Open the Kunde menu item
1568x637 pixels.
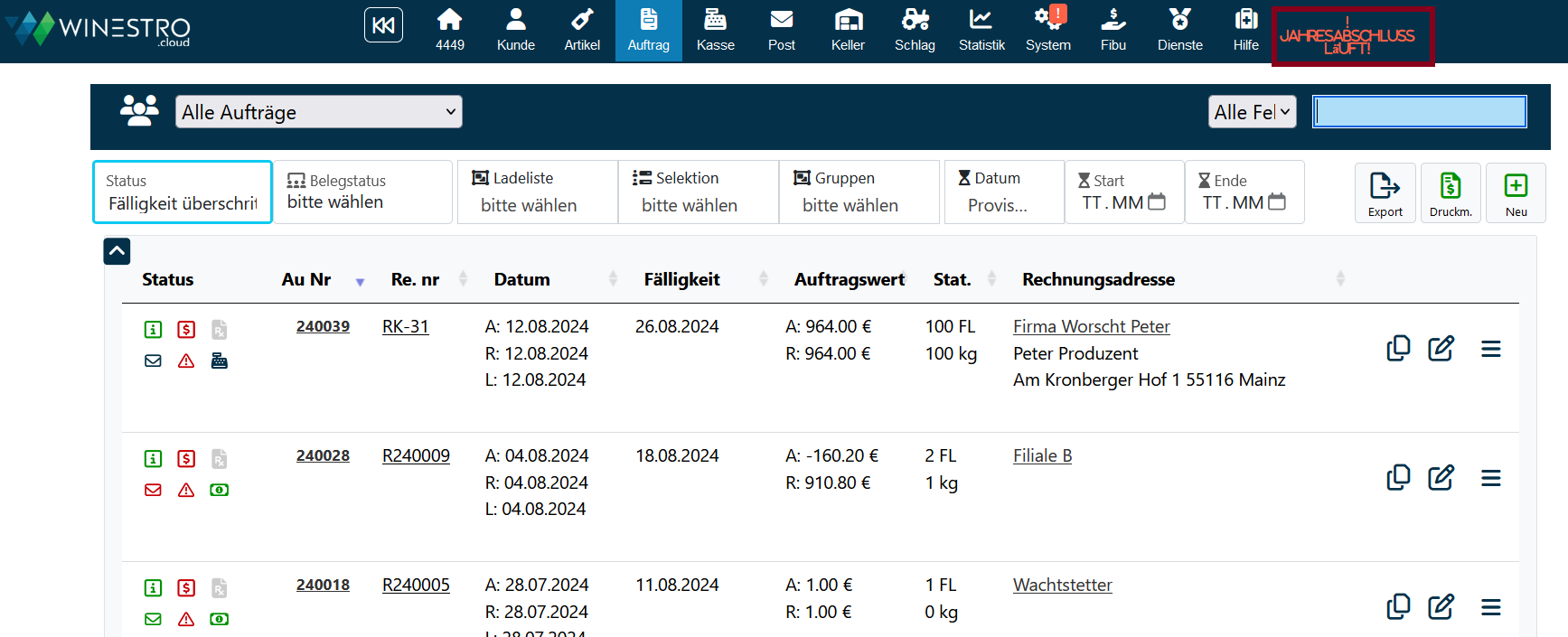516,31
